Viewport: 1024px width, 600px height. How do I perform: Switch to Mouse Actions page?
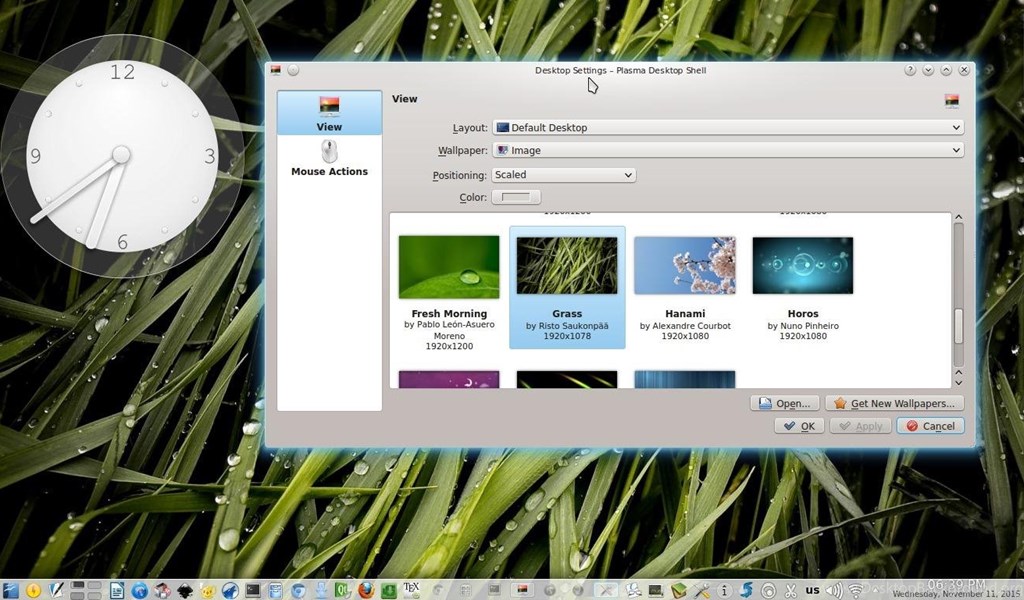(329, 158)
